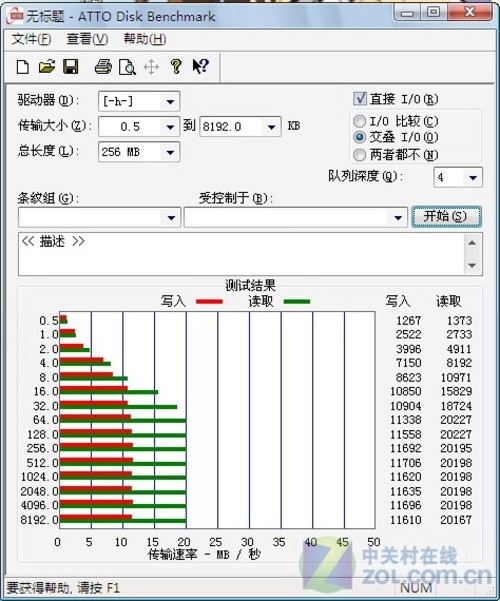The image size is (500, 601).
Task: Click the 1024.0 row label in chart
Action: 39,476
